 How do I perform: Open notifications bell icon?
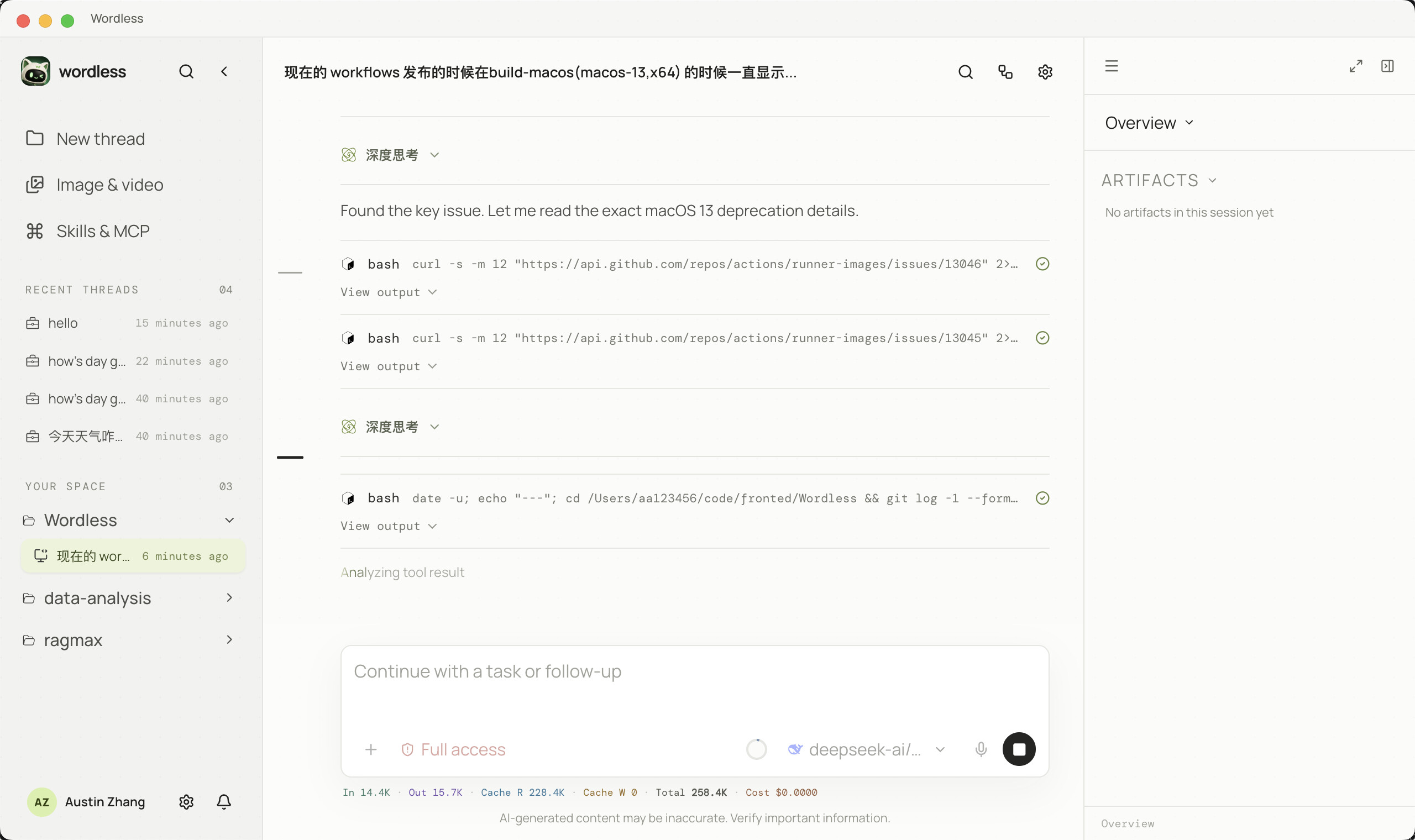pyautogui.click(x=224, y=801)
